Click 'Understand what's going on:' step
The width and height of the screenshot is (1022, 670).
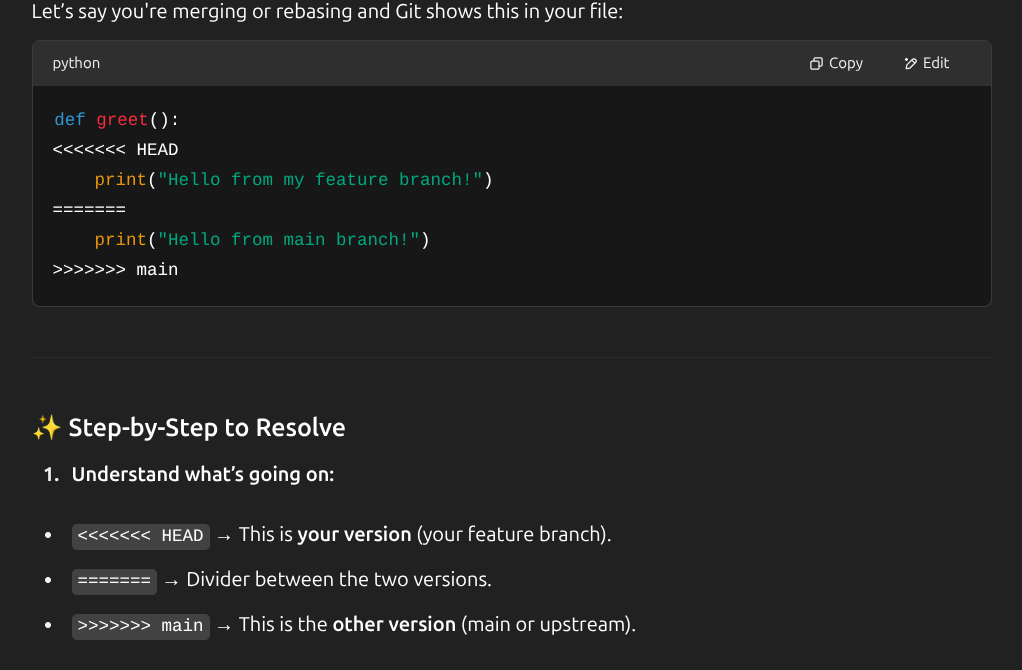click(203, 474)
